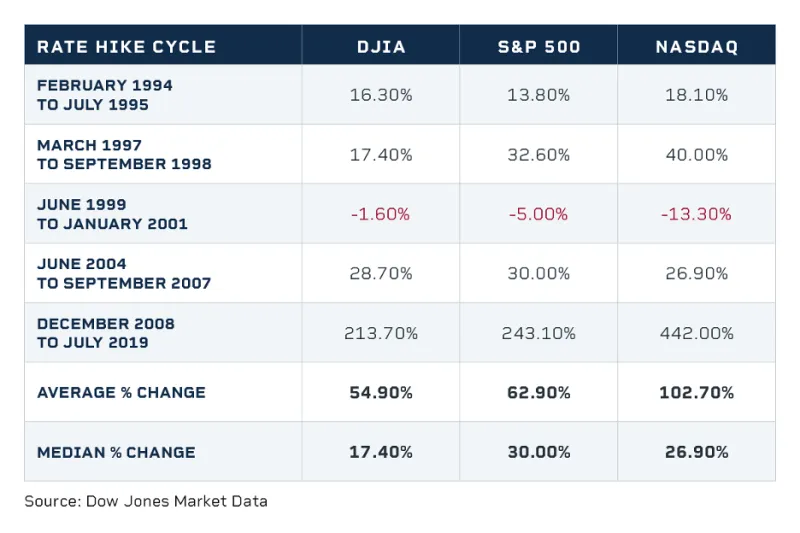Click the AVERAGE % CHANGE row label

[x=121, y=392]
